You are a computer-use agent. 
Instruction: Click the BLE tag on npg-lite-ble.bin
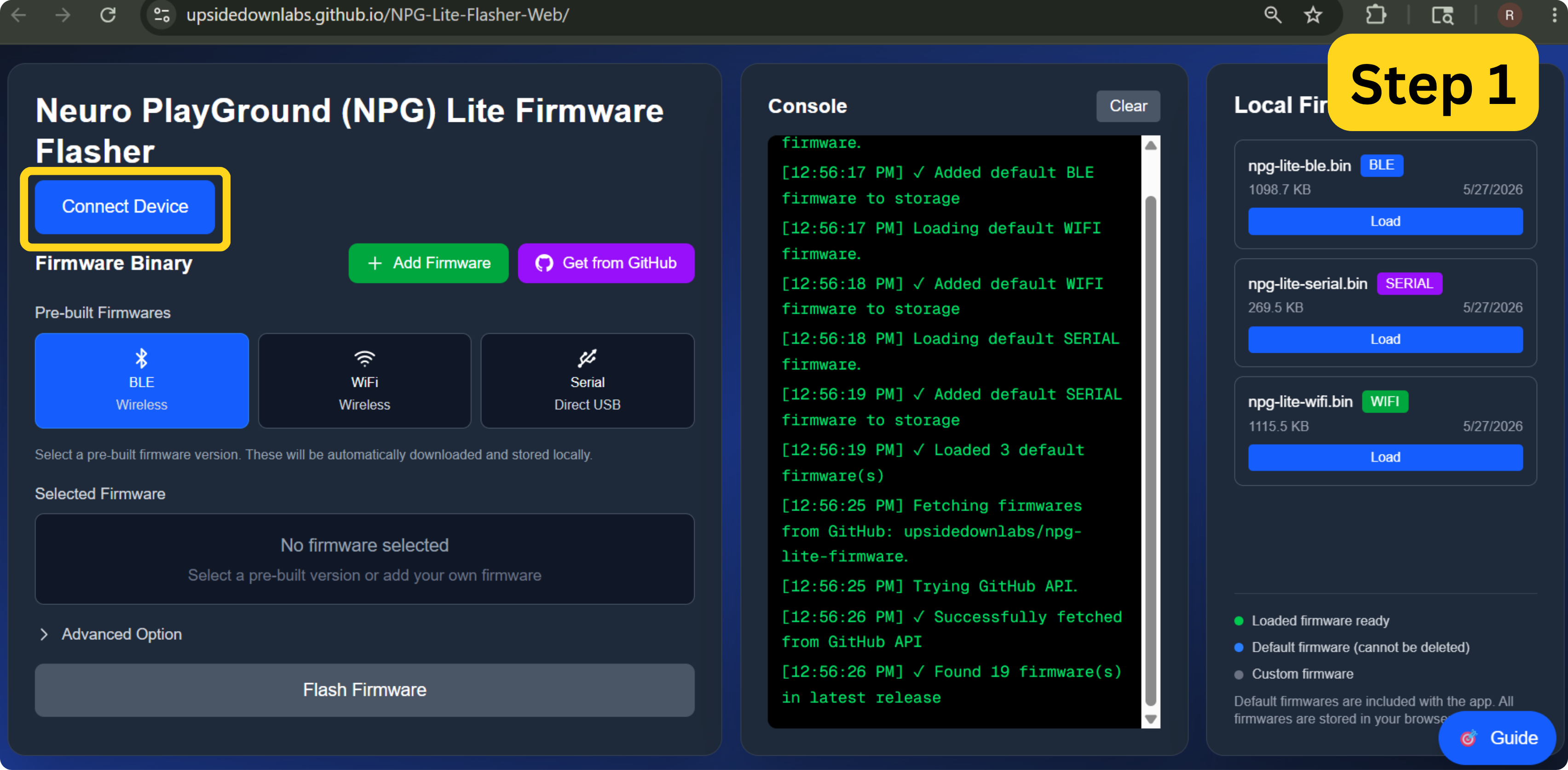click(1381, 165)
